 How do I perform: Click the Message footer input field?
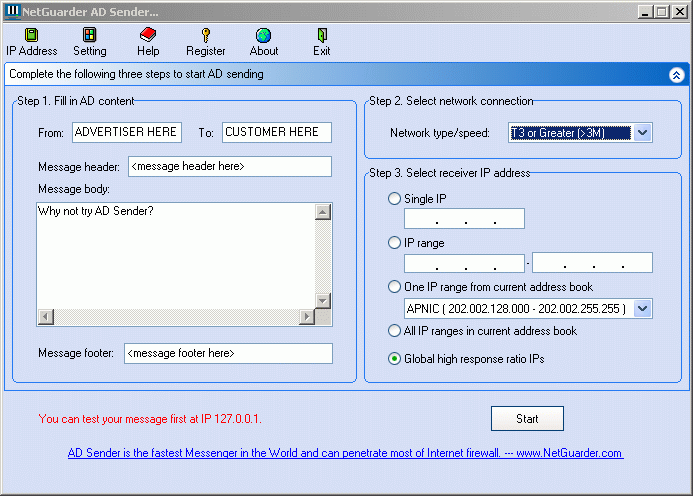tap(228, 353)
